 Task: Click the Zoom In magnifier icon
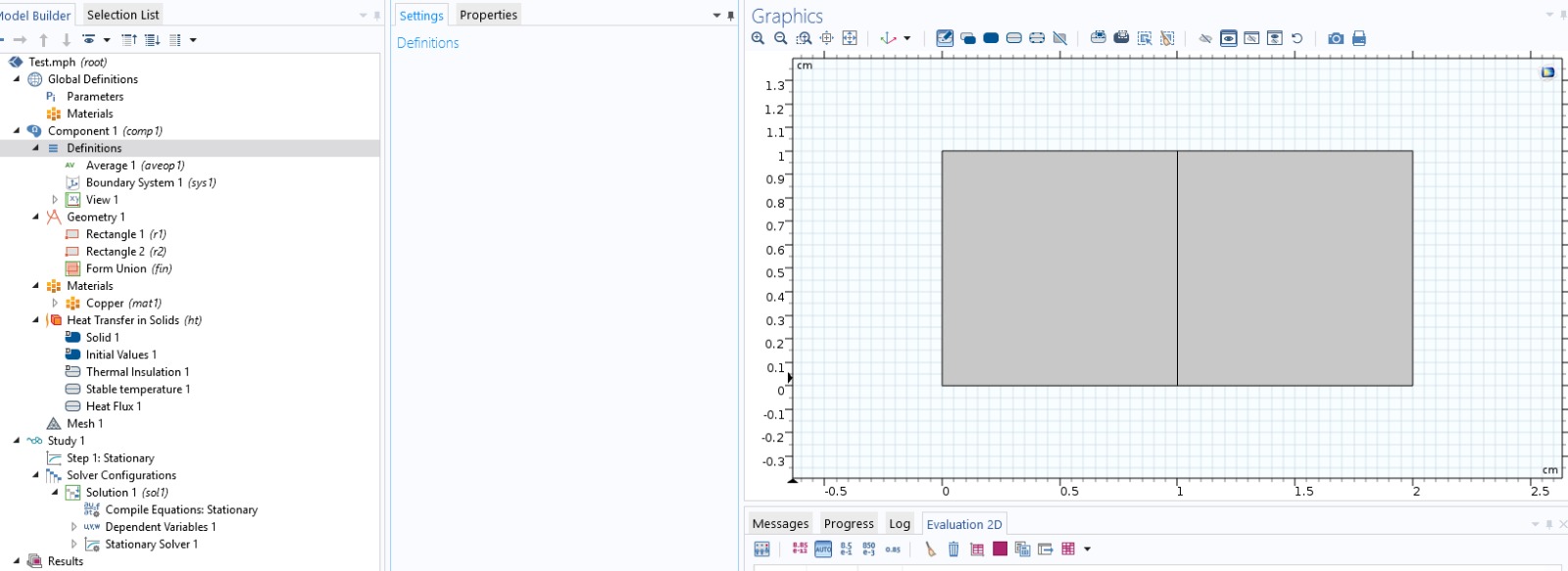pyautogui.click(x=758, y=38)
